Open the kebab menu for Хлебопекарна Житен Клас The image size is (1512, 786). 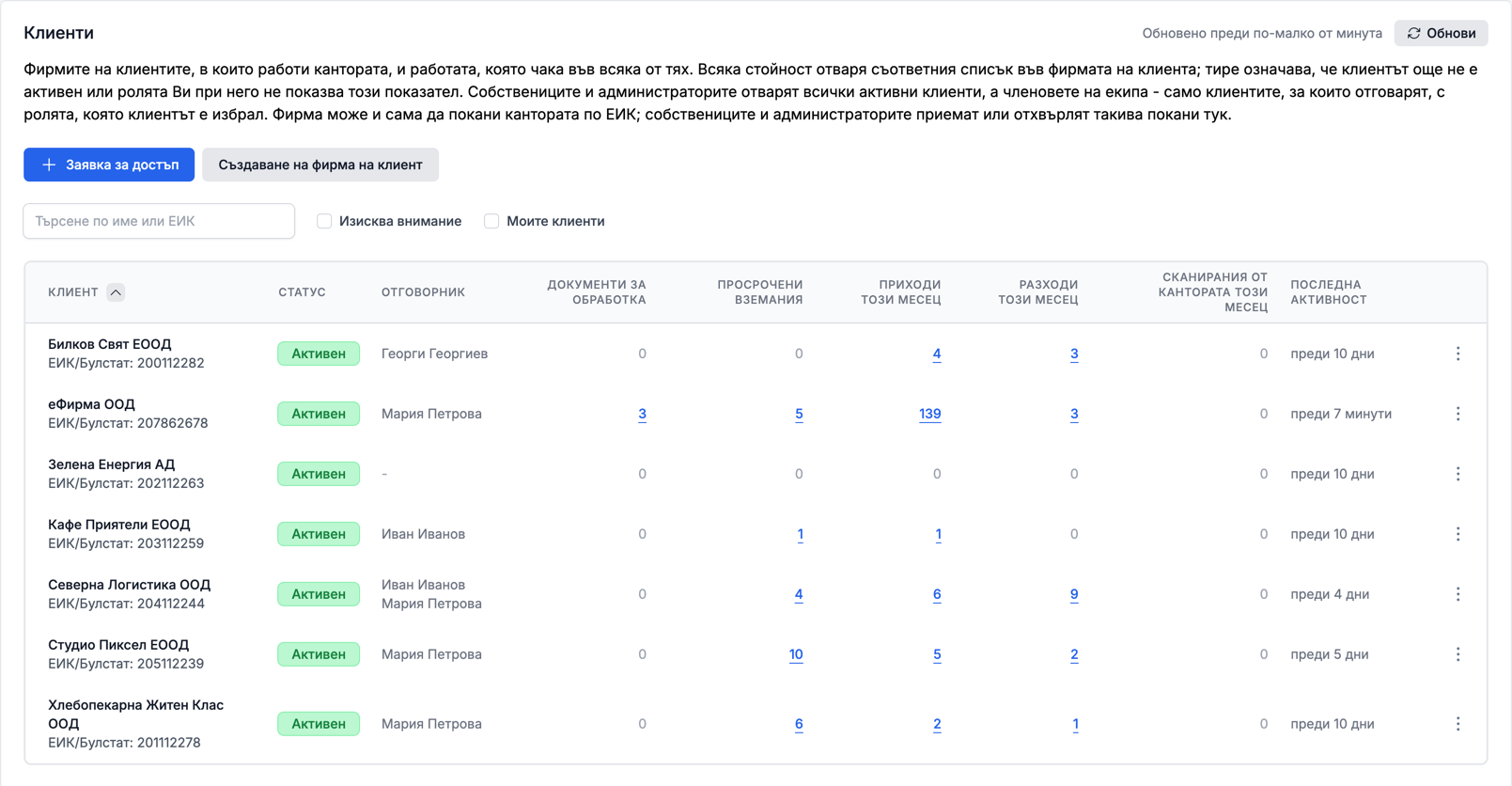point(1457,724)
